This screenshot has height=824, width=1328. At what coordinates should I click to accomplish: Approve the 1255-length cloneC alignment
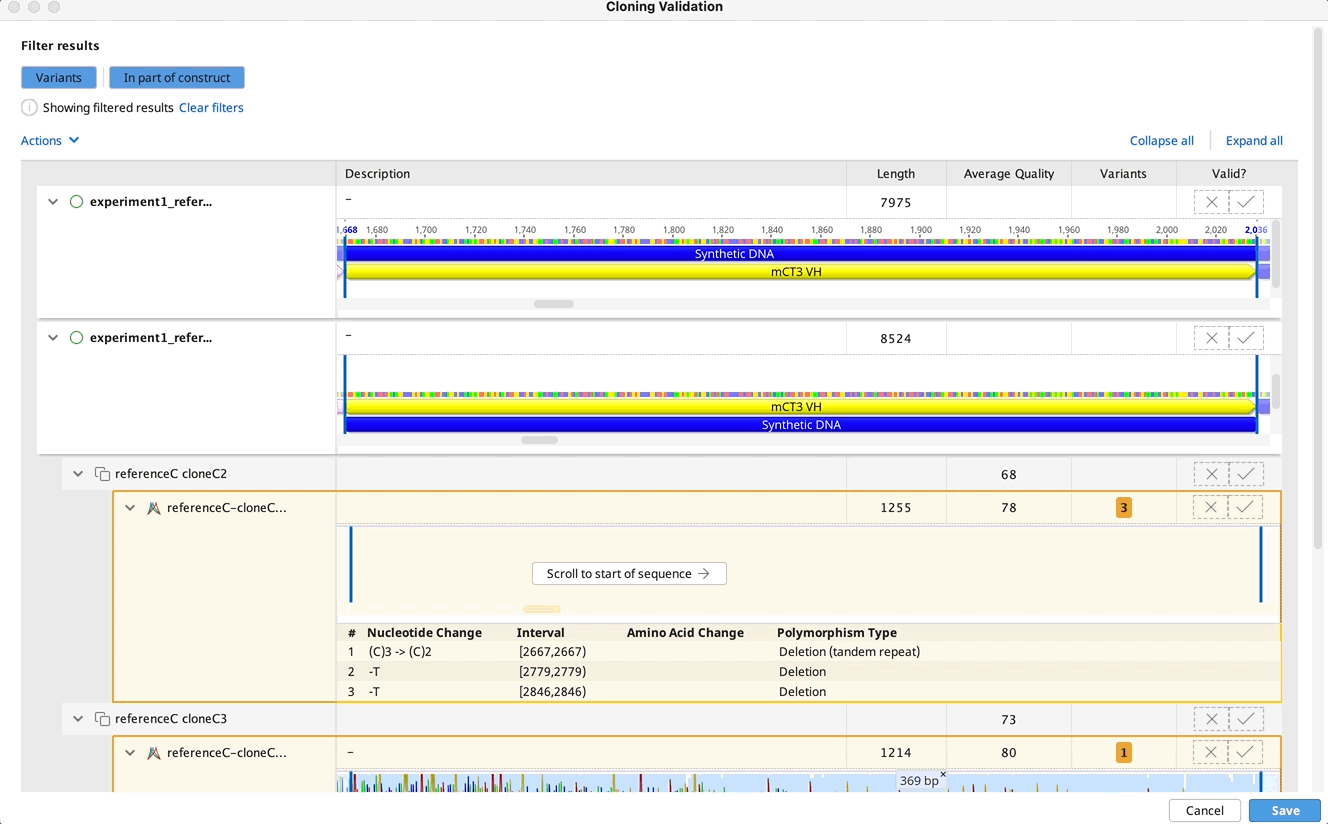[1245, 507]
